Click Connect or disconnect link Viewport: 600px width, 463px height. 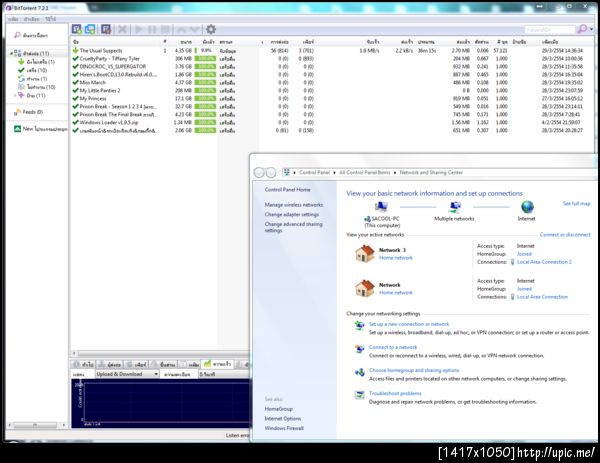[565, 235]
